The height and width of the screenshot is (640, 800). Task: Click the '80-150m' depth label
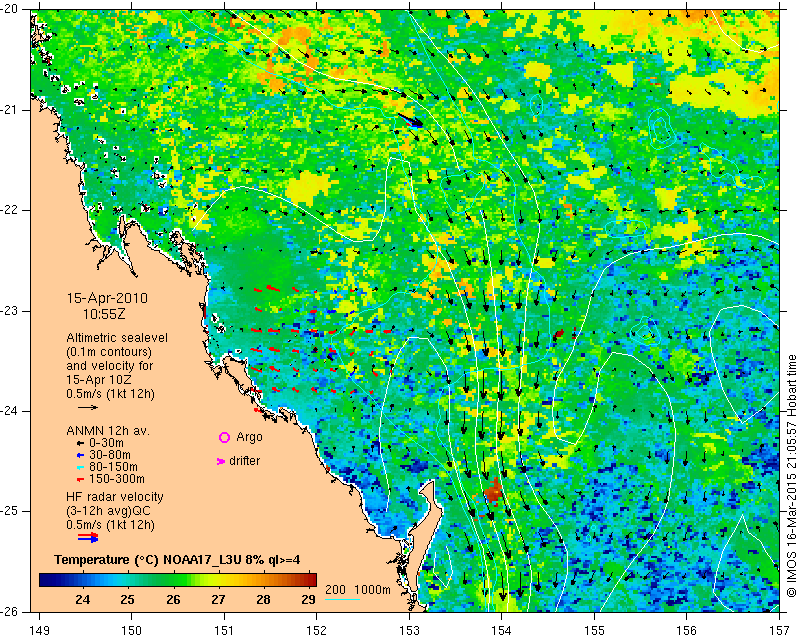[x=113, y=466]
